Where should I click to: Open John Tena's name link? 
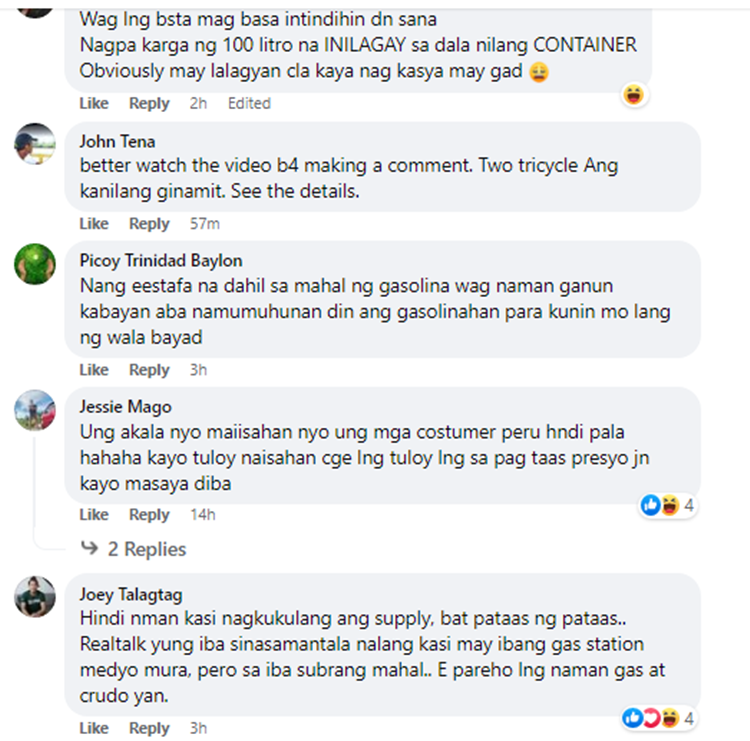pos(117,142)
